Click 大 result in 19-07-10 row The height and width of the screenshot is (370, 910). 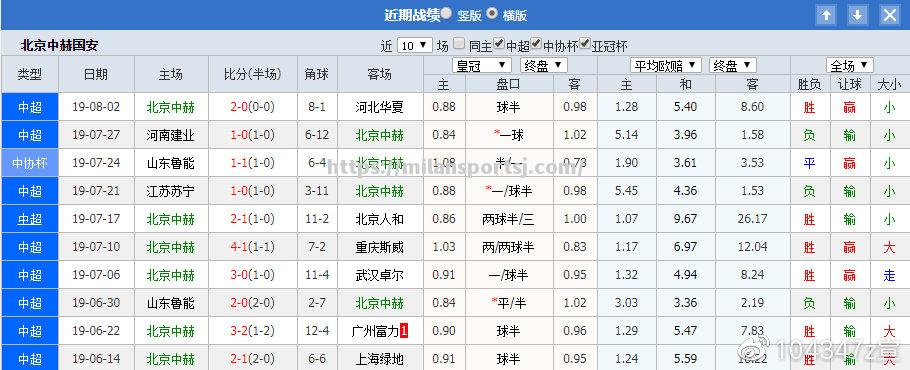[x=890, y=248]
